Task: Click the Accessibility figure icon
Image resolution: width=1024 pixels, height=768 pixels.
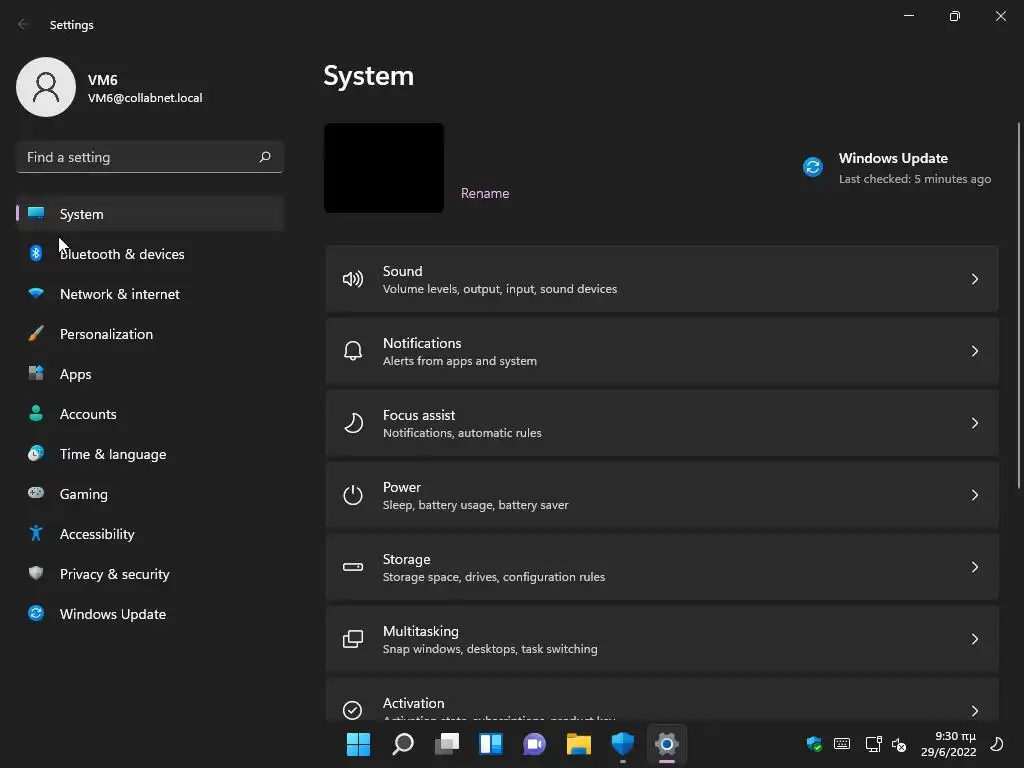Action: 36,534
